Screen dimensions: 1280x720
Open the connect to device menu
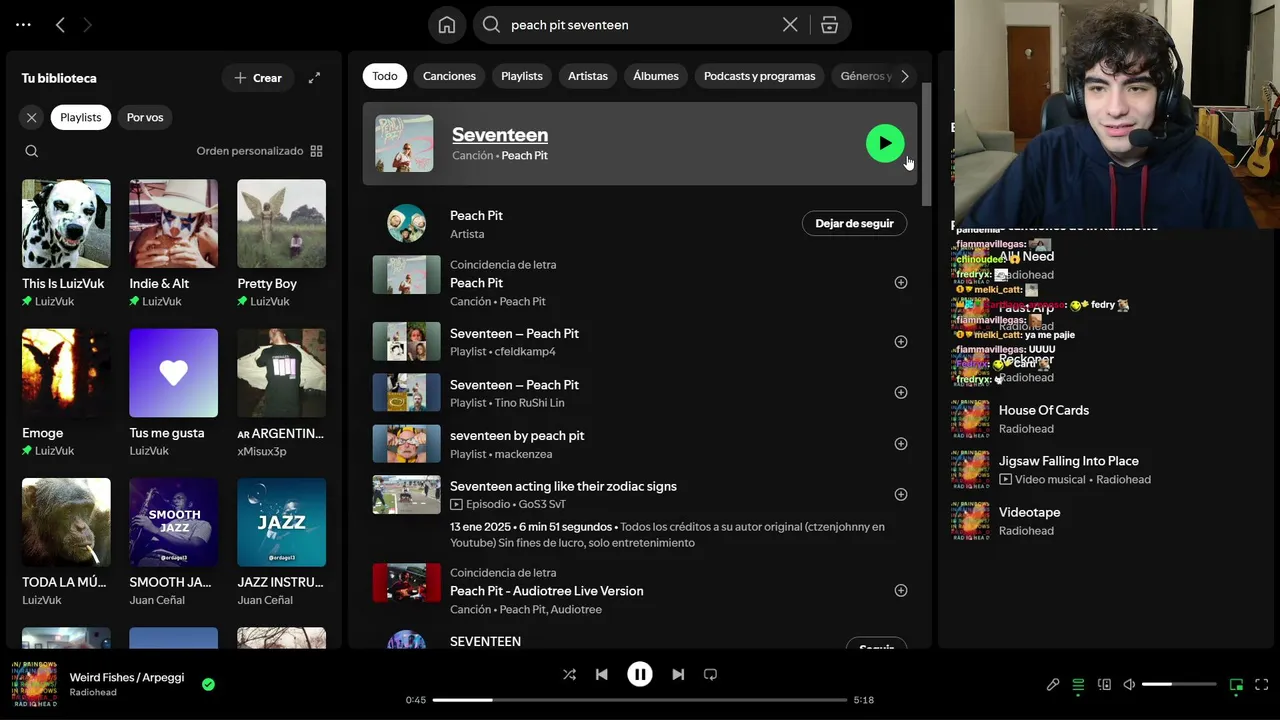tap(1104, 685)
